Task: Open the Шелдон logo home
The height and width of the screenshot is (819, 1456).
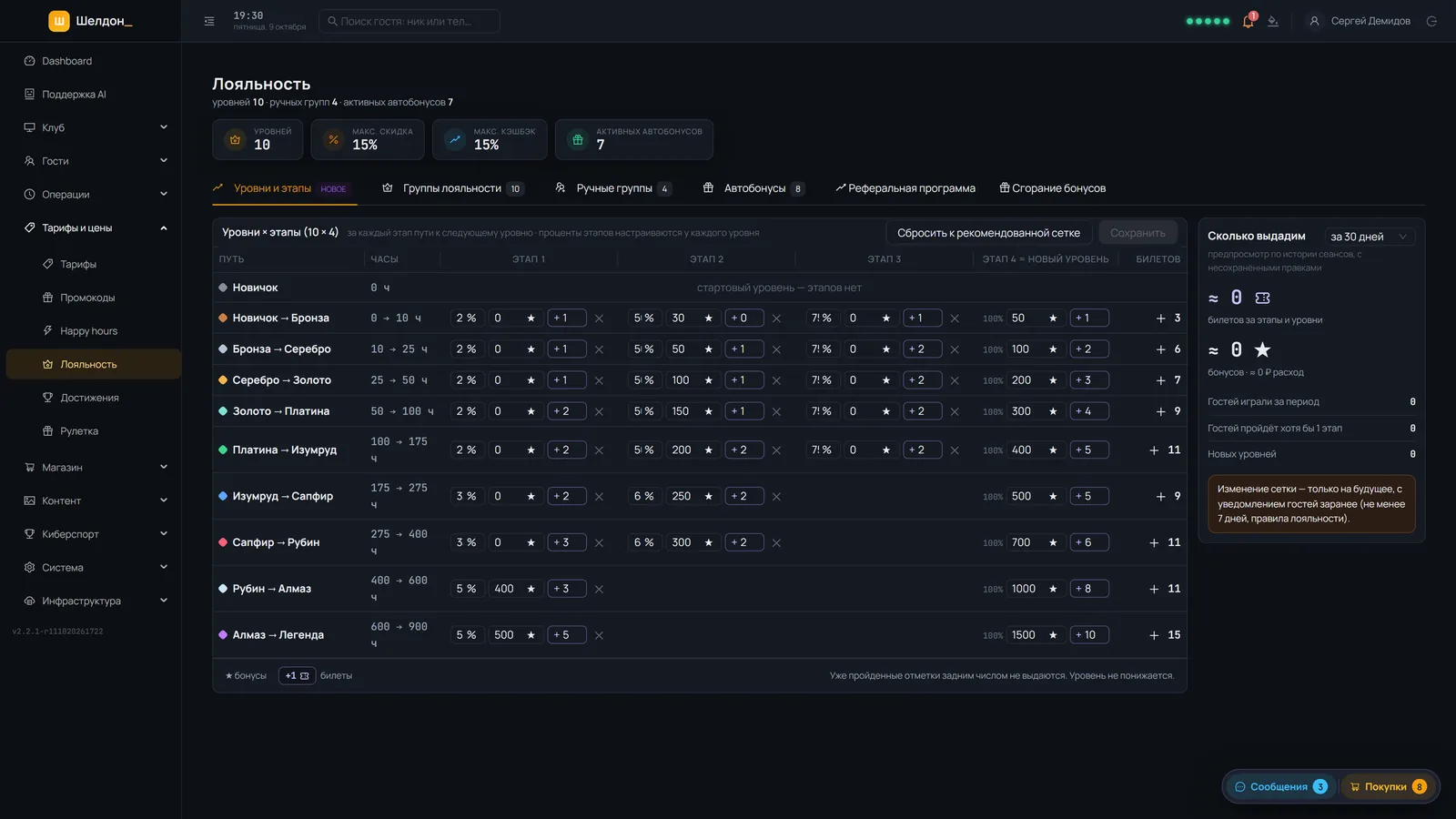Action: (91, 21)
